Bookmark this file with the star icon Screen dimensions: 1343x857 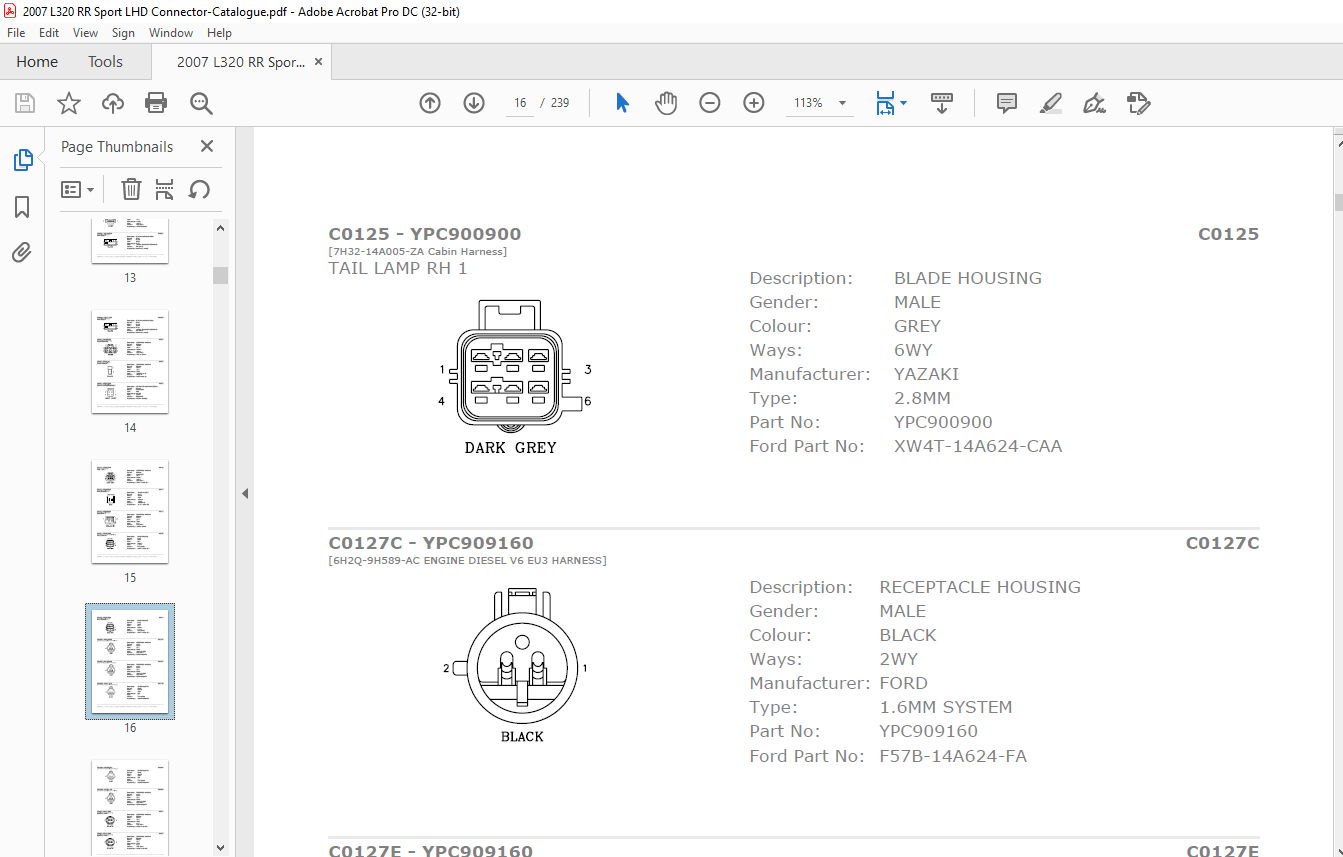click(69, 103)
